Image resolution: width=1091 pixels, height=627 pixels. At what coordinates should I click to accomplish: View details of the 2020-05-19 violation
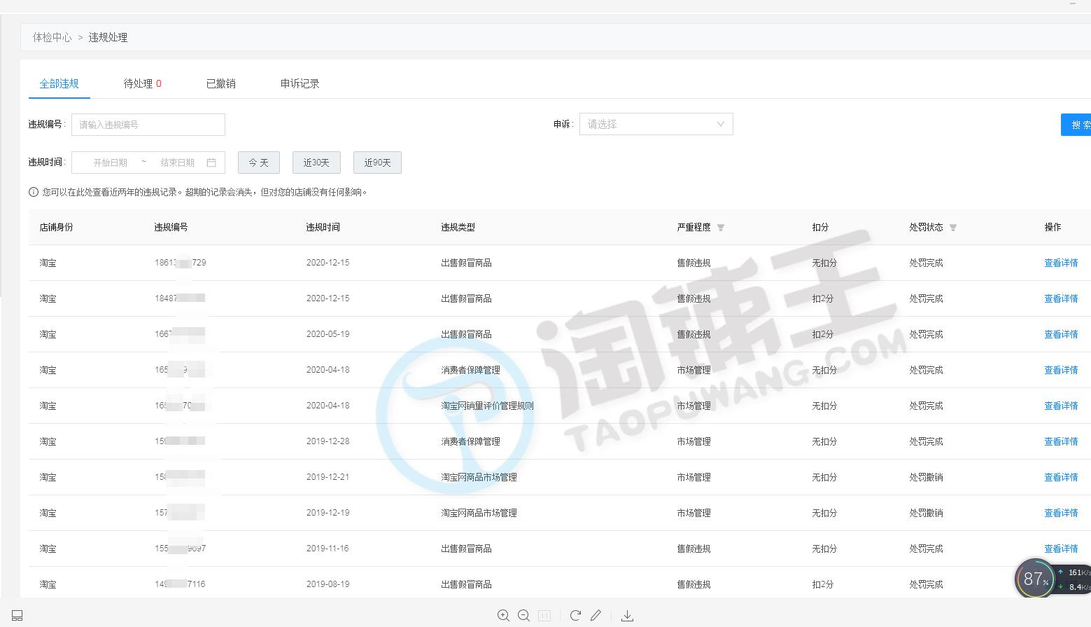(1060, 334)
